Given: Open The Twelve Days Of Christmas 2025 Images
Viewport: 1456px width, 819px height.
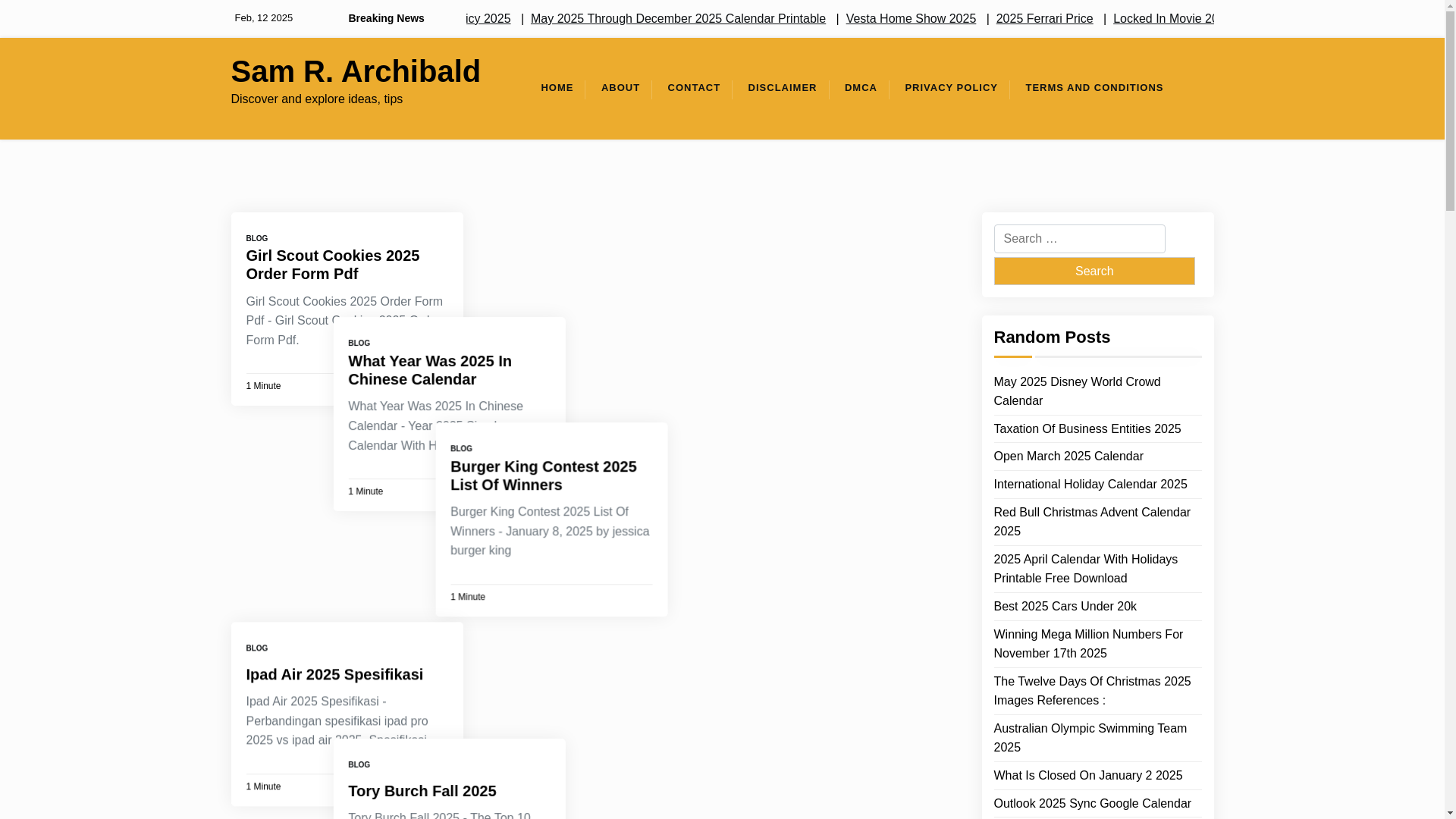Looking at the screenshot, I should pos(1092,691).
